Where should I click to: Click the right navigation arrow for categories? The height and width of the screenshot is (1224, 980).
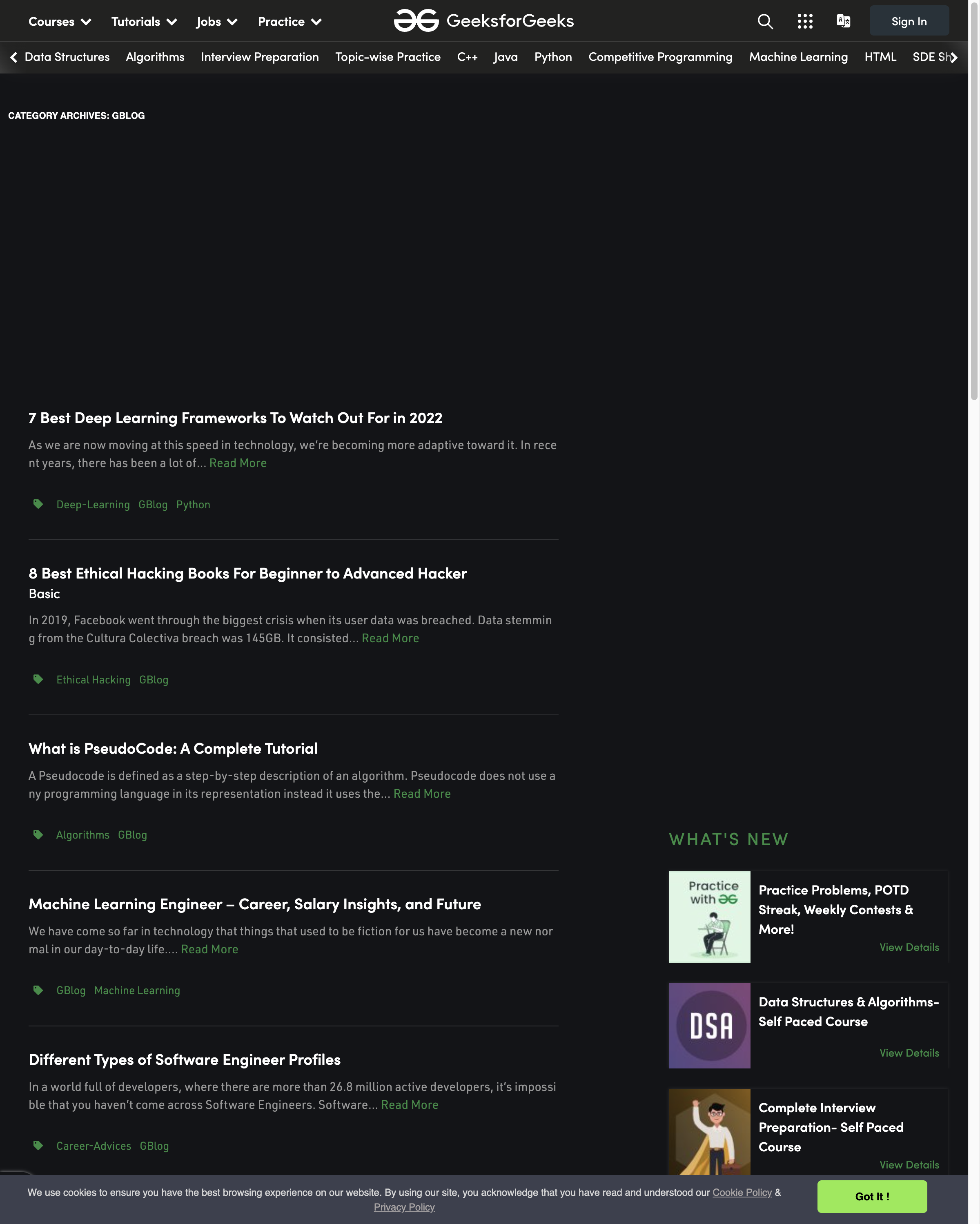click(955, 57)
